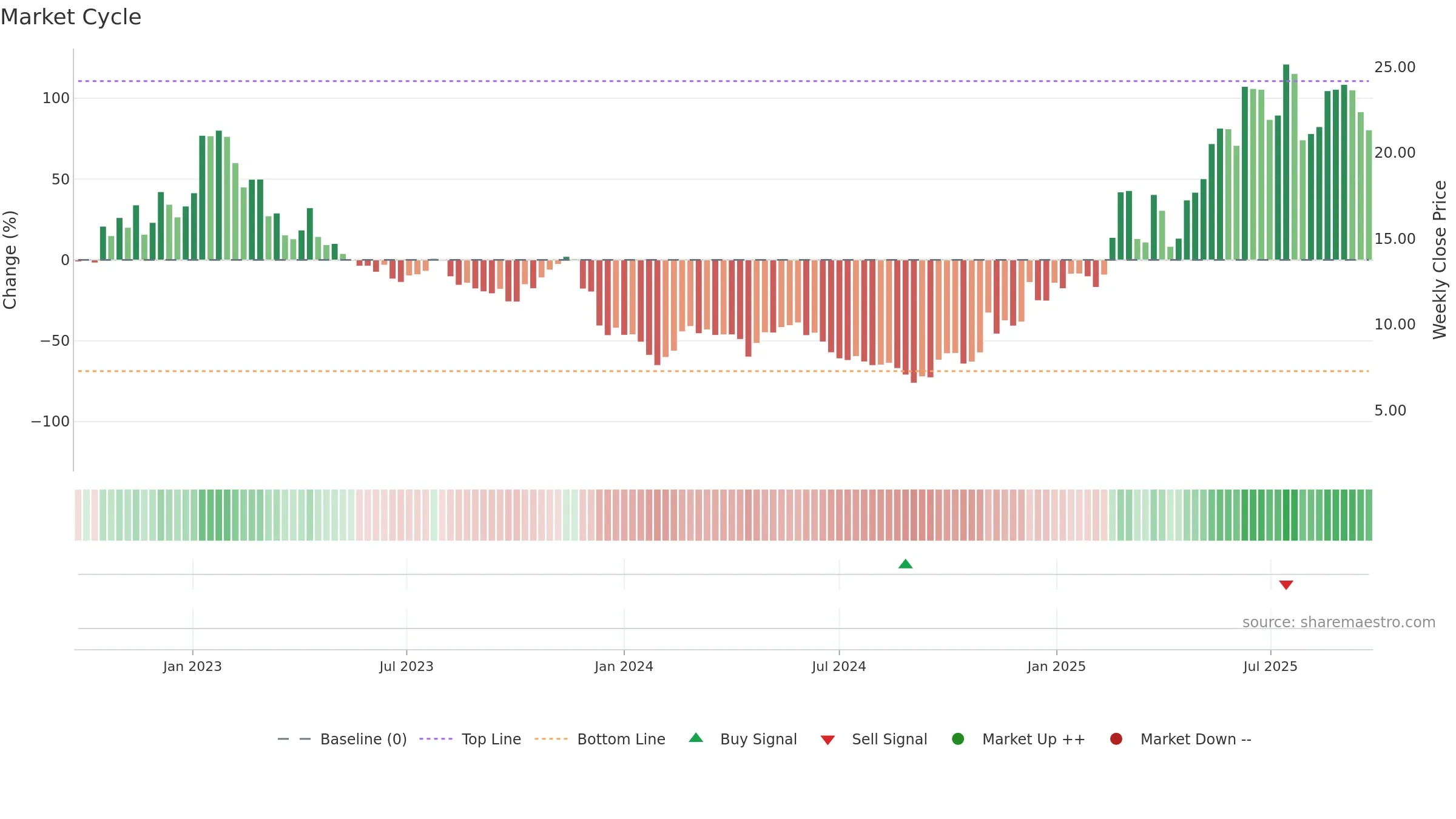Click the Jul 2024 axis label
Viewport: 1456px width, 819px height.
839,667
